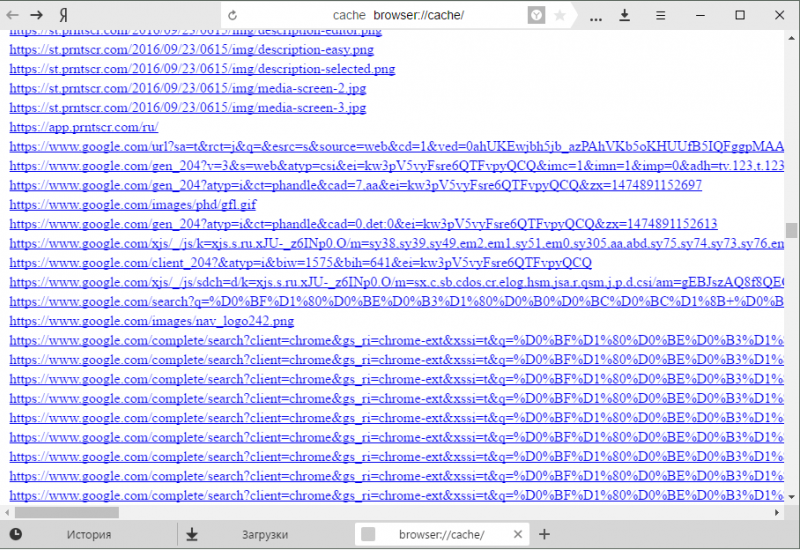
Task: Add a new tab with plus
Action: coord(544,534)
